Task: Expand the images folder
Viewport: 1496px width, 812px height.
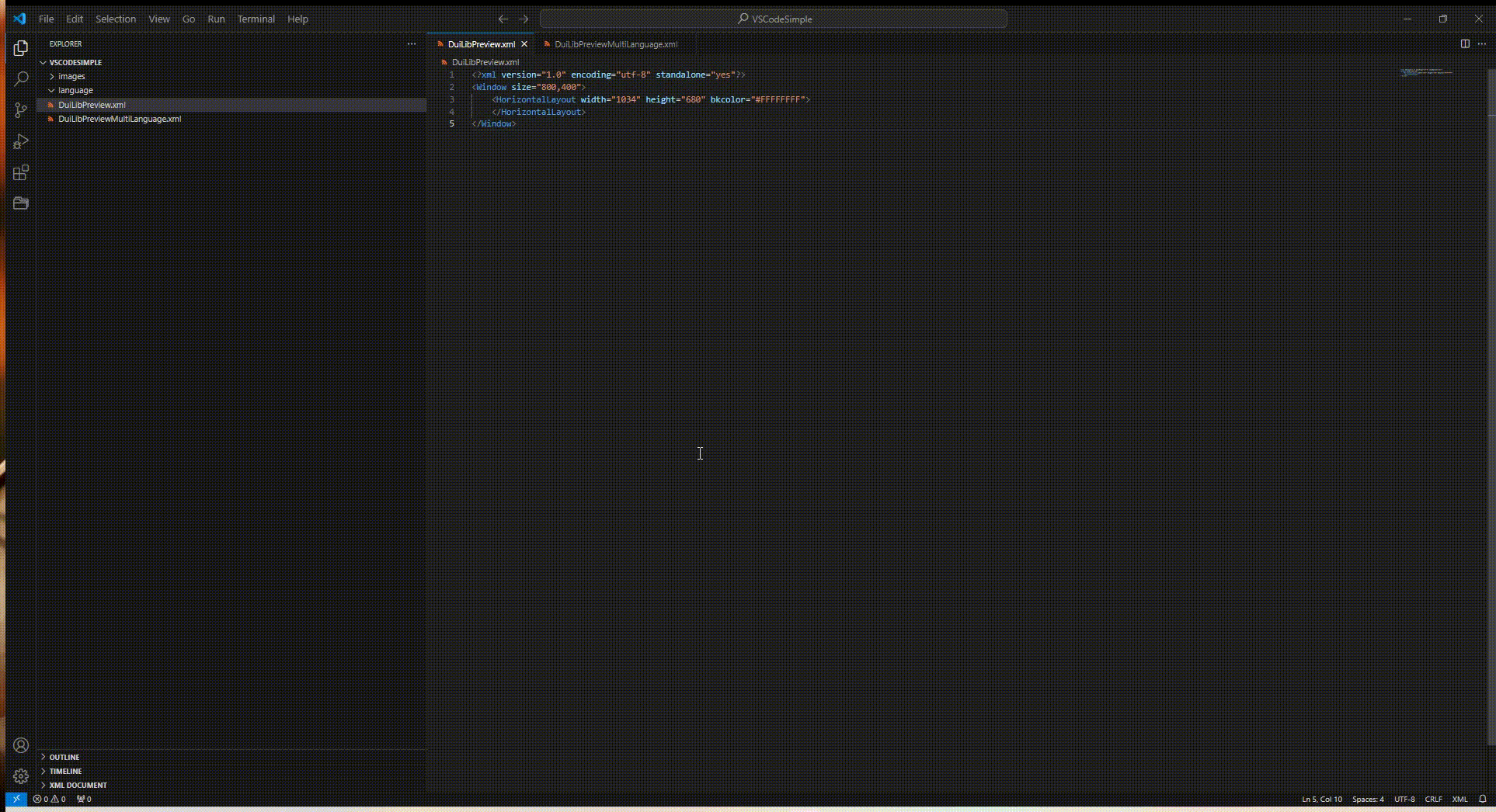Action: pyautogui.click(x=70, y=76)
